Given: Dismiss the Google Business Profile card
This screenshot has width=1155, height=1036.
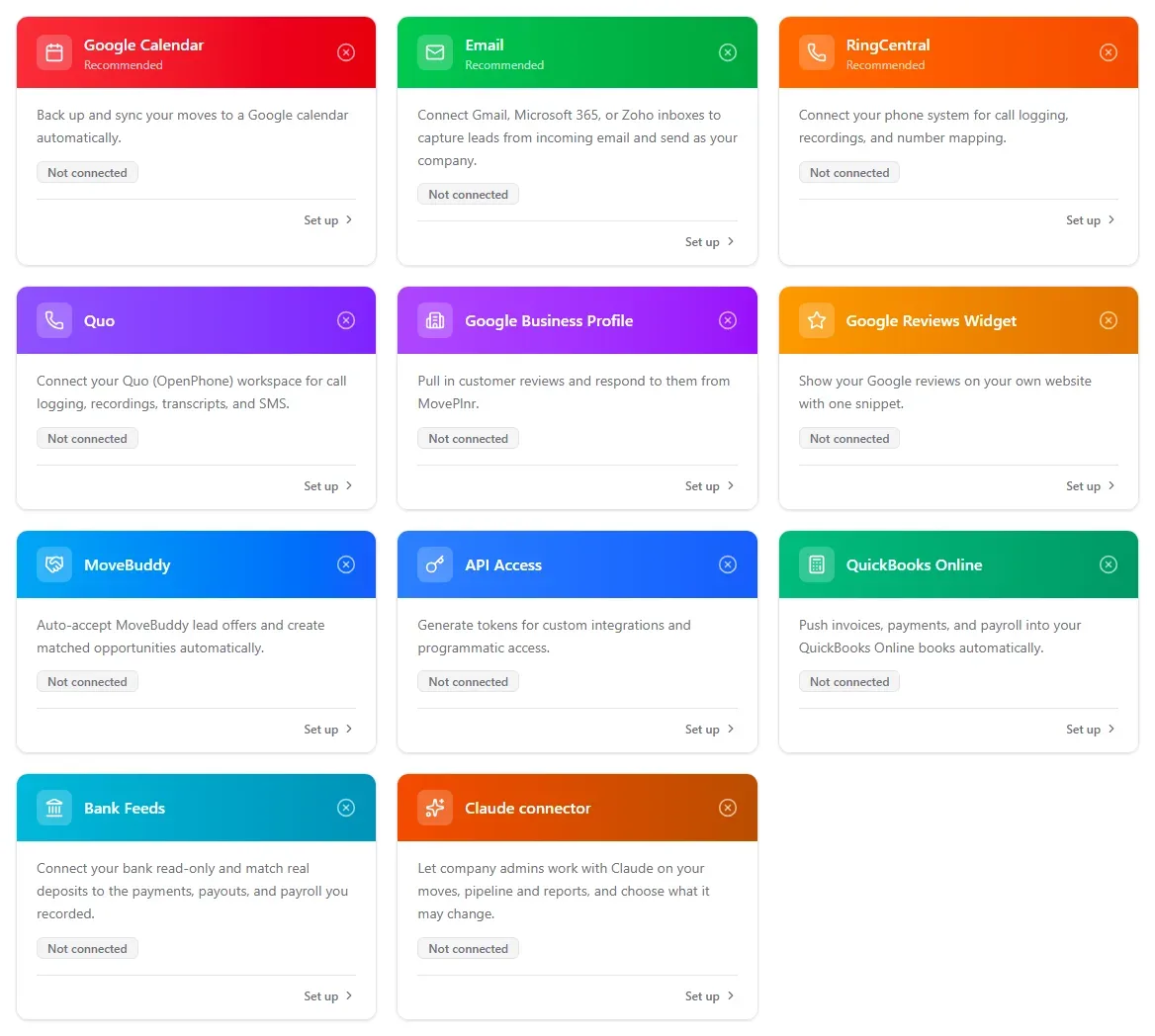Looking at the screenshot, I should 728,320.
